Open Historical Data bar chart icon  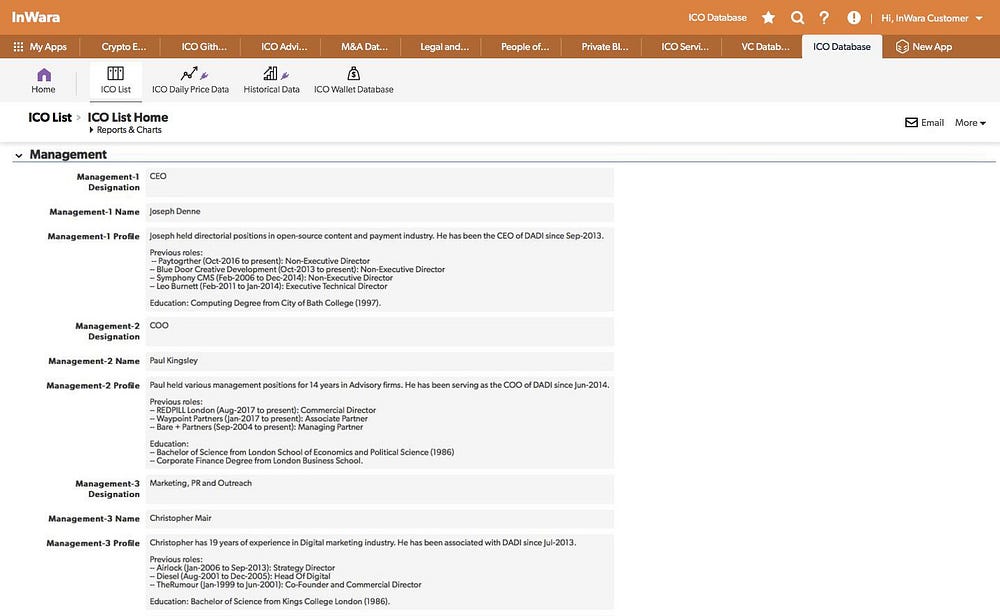[270, 73]
